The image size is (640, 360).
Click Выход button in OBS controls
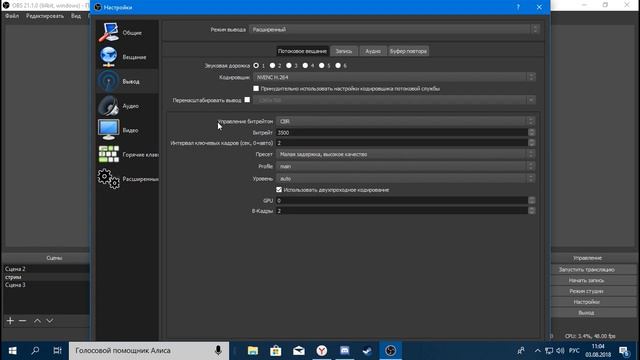[x=587, y=313]
